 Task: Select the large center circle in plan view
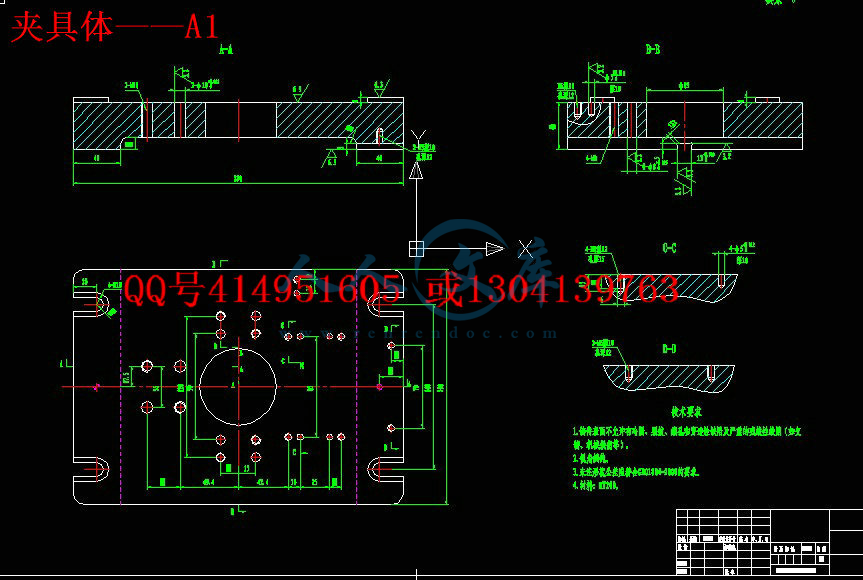(238, 386)
